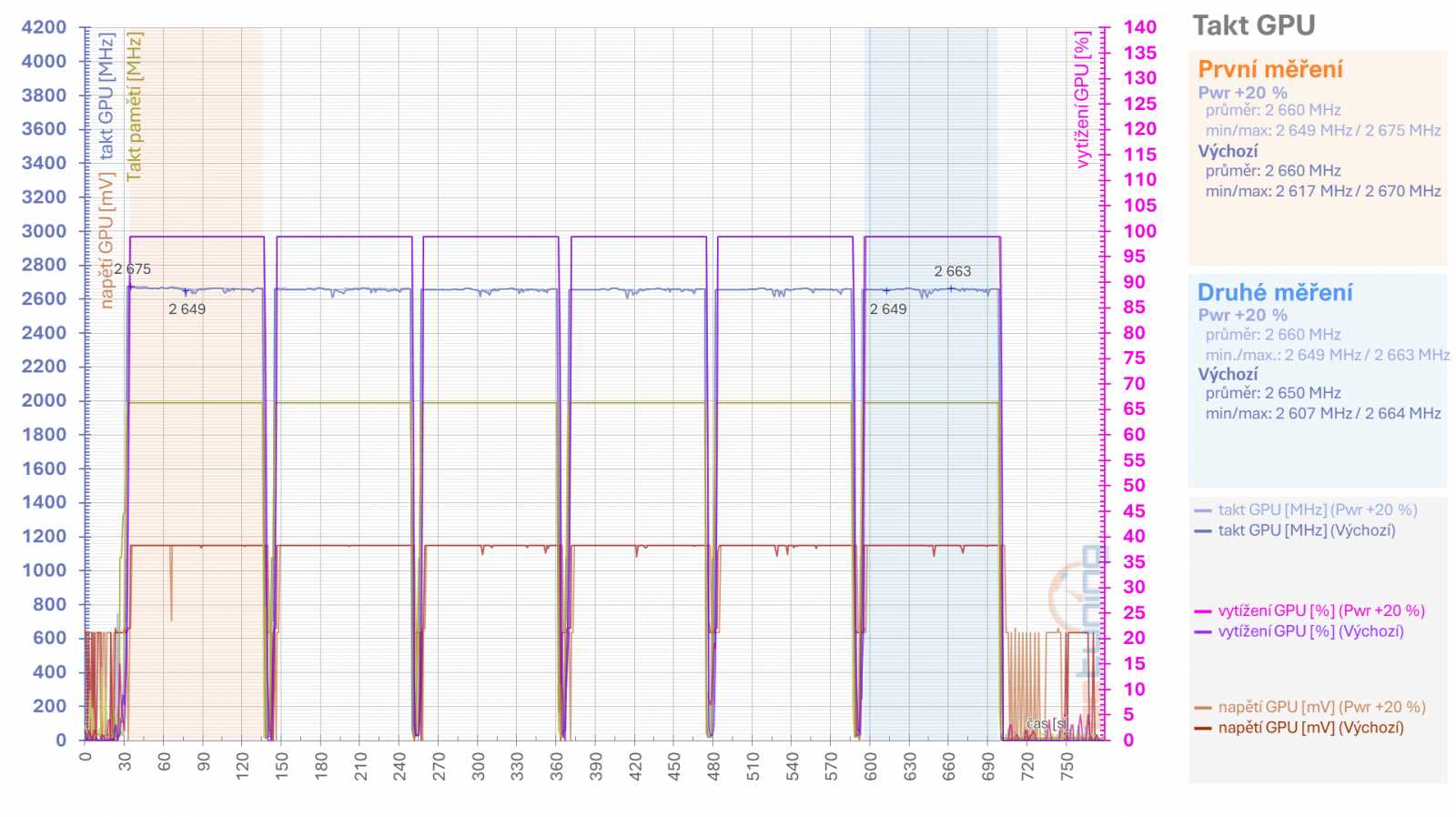The height and width of the screenshot is (817, 1456).
Task: Click legend swatch for napětí GPU (Výchozí)
Action: [x=1203, y=728]
